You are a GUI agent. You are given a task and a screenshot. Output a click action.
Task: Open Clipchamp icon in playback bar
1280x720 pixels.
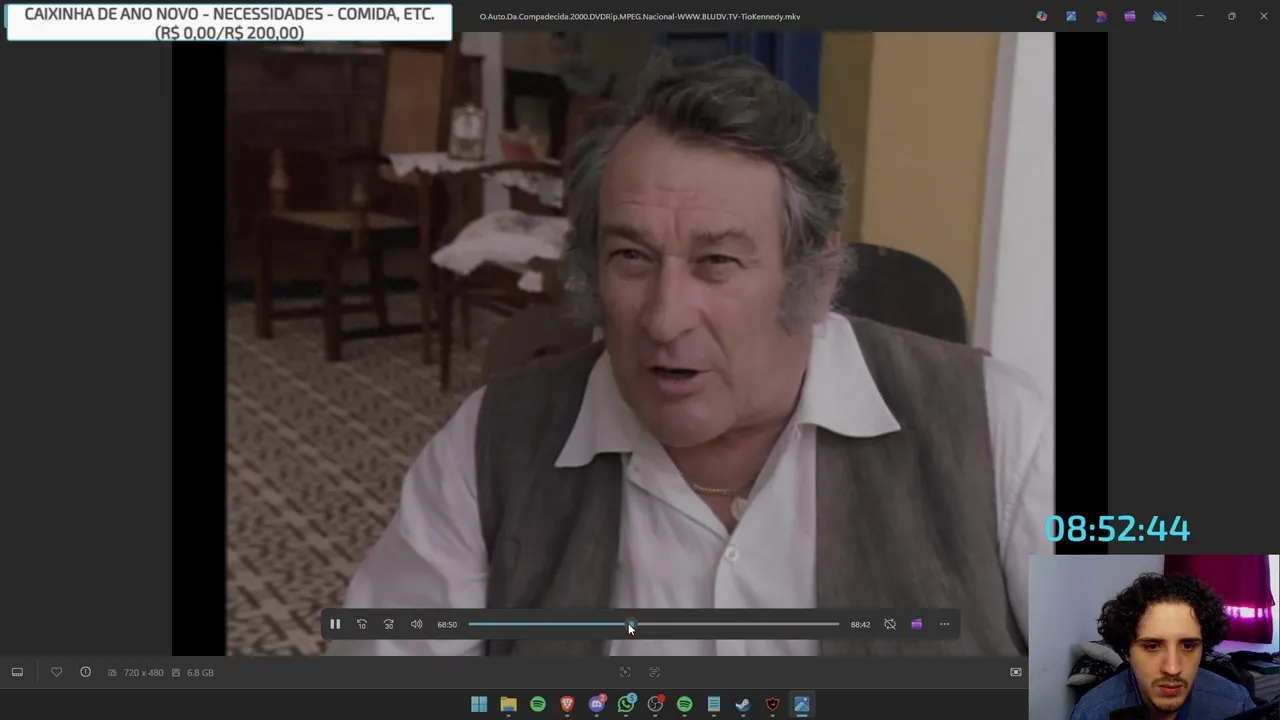(917, 624)
